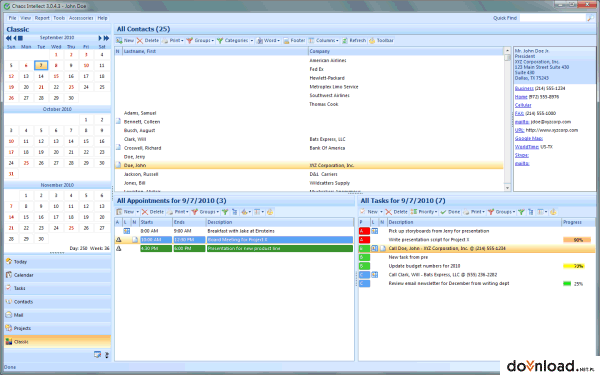
Task: Jump forward one year in calendar
Action: [106, 38]
